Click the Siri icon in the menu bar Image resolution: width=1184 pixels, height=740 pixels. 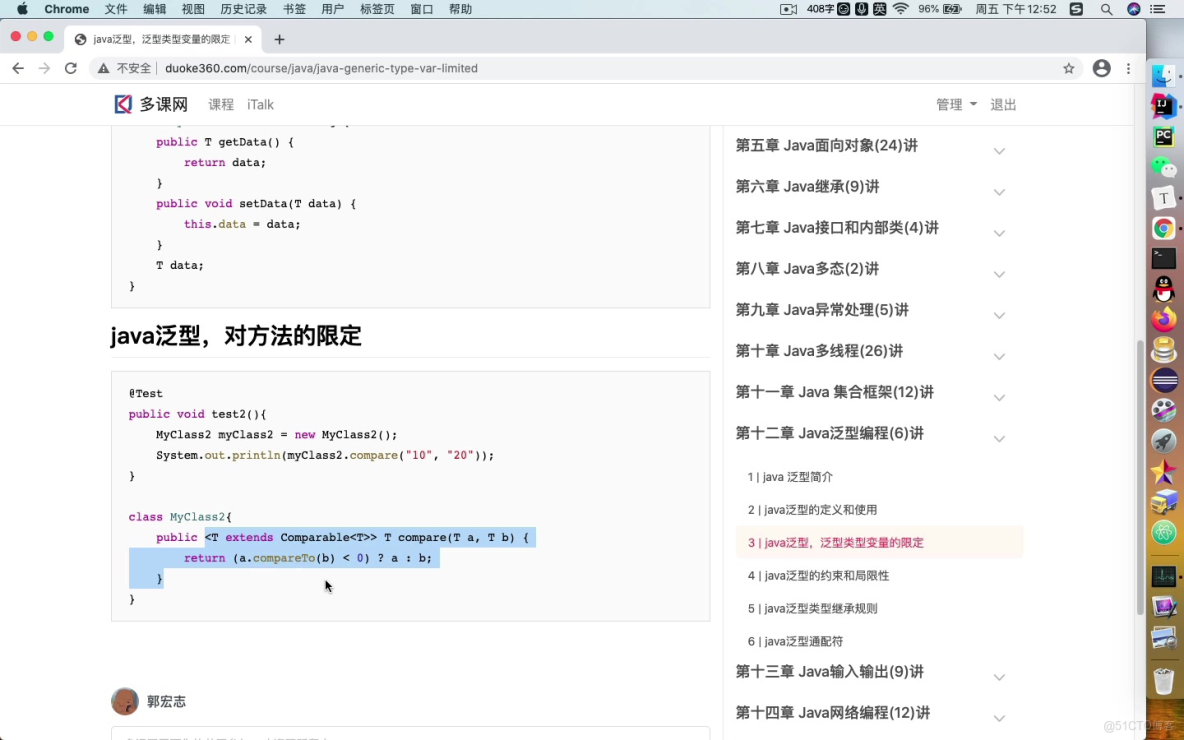[1134, 9]
